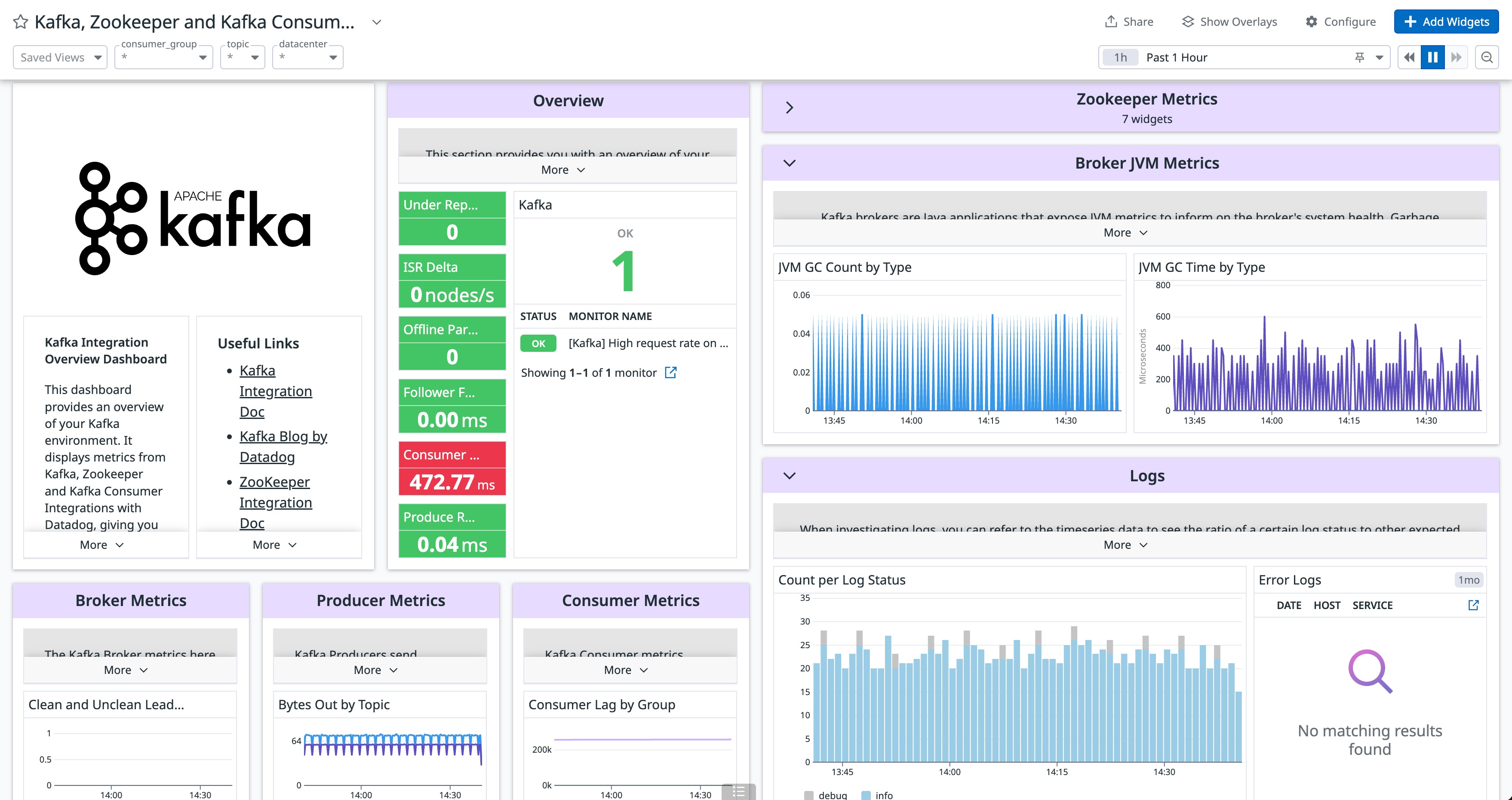Pause live dashboard updates
This screenshot has width=1512, height=800.
click(1433, 58)
